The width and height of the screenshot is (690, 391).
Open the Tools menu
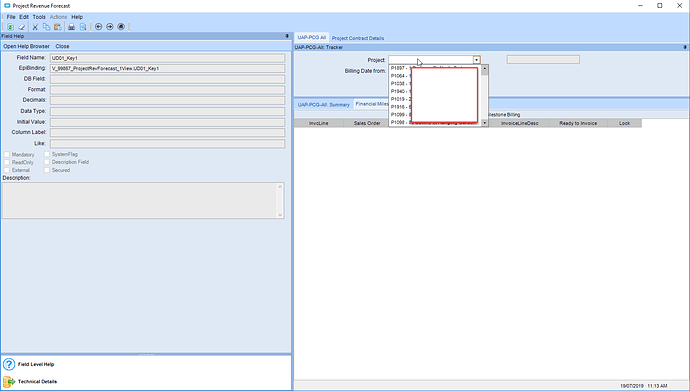click(x=39, y=17)
